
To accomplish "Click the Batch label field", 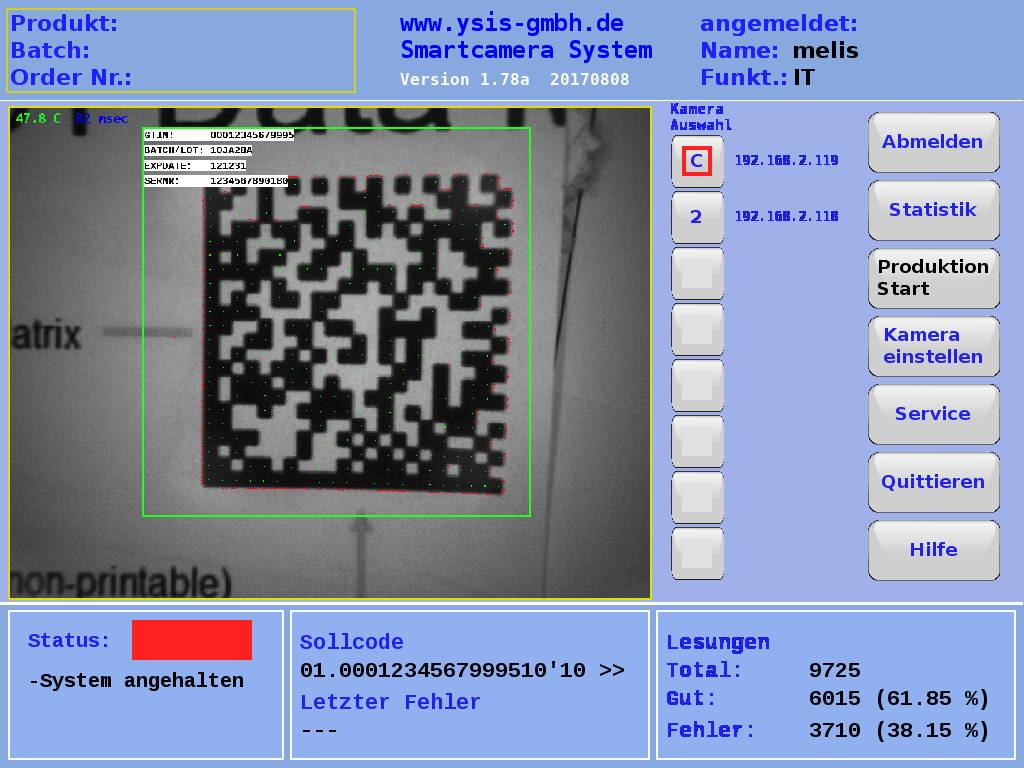I will tap(50, 50).
